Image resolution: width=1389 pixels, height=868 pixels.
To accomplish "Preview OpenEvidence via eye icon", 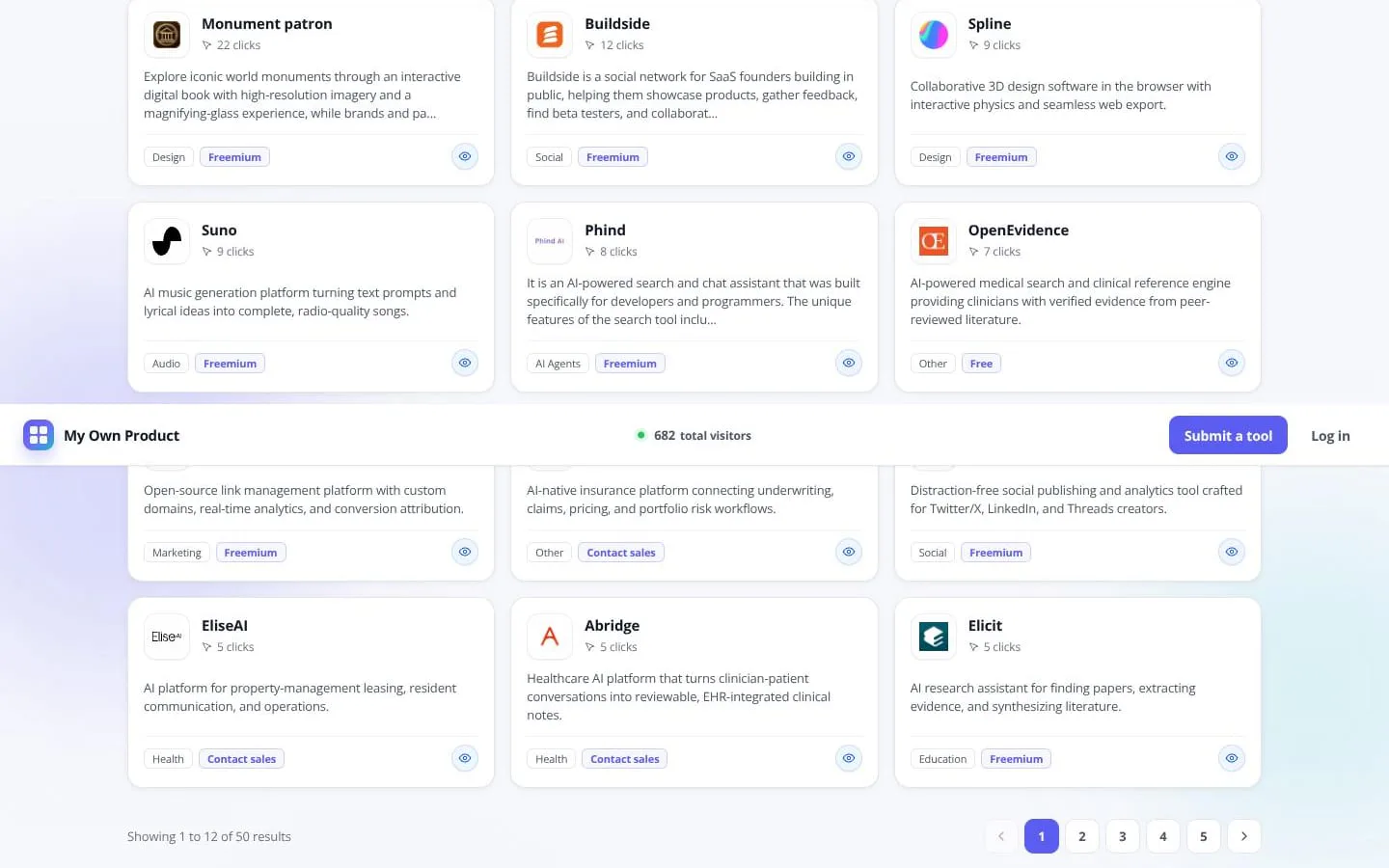I will pyautogui.click(x=1232, y=363).
